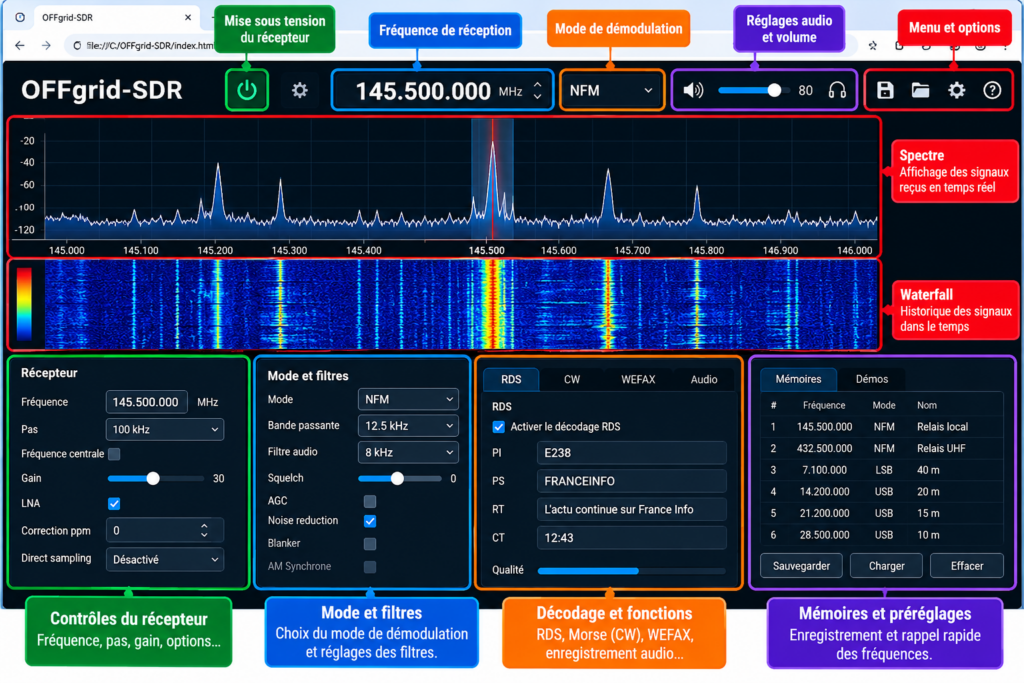Click the RT field L'actu continue

(x=632, y=509)
